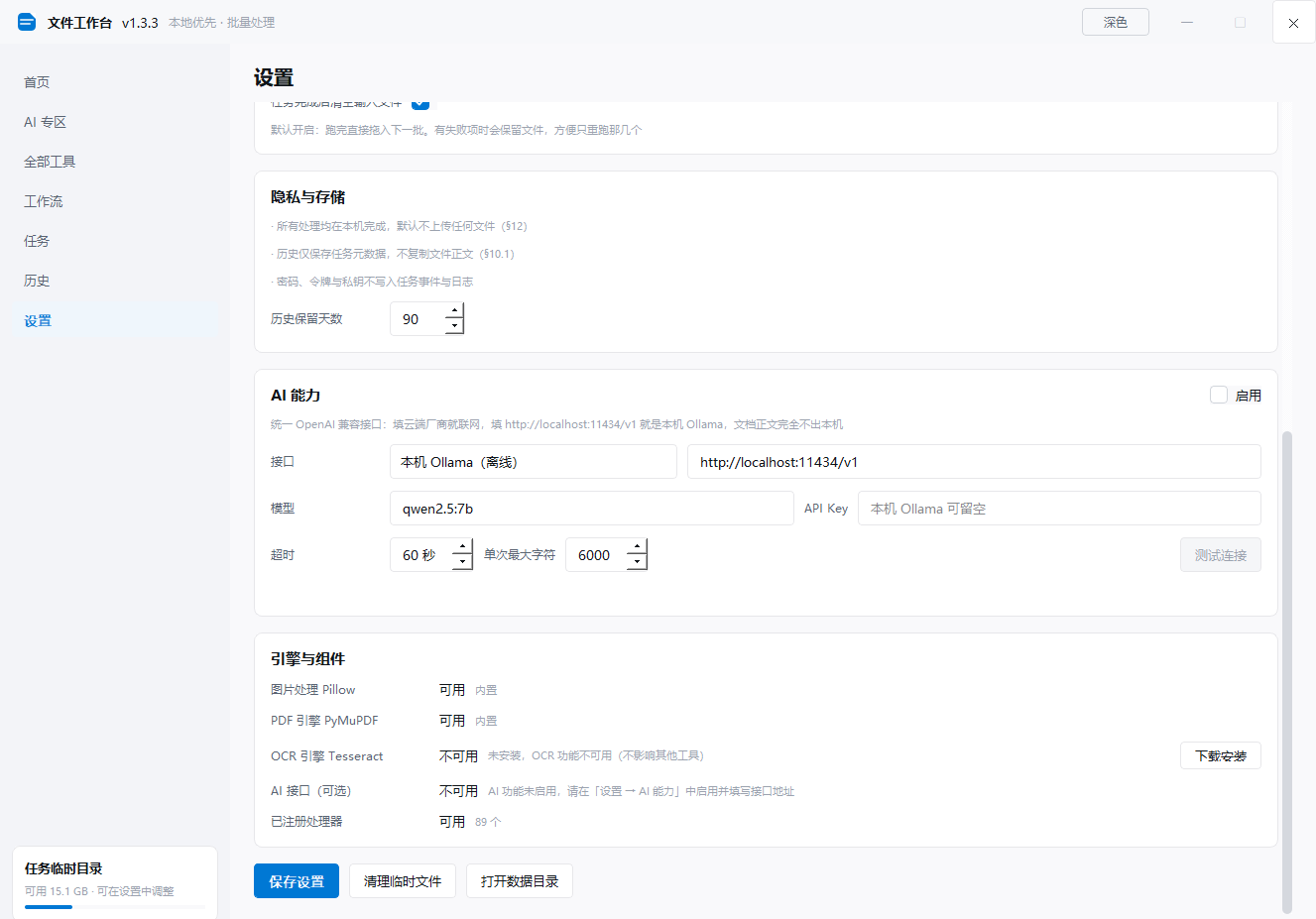Increase the 单次最大字符 value of 6000

[638, 547]
